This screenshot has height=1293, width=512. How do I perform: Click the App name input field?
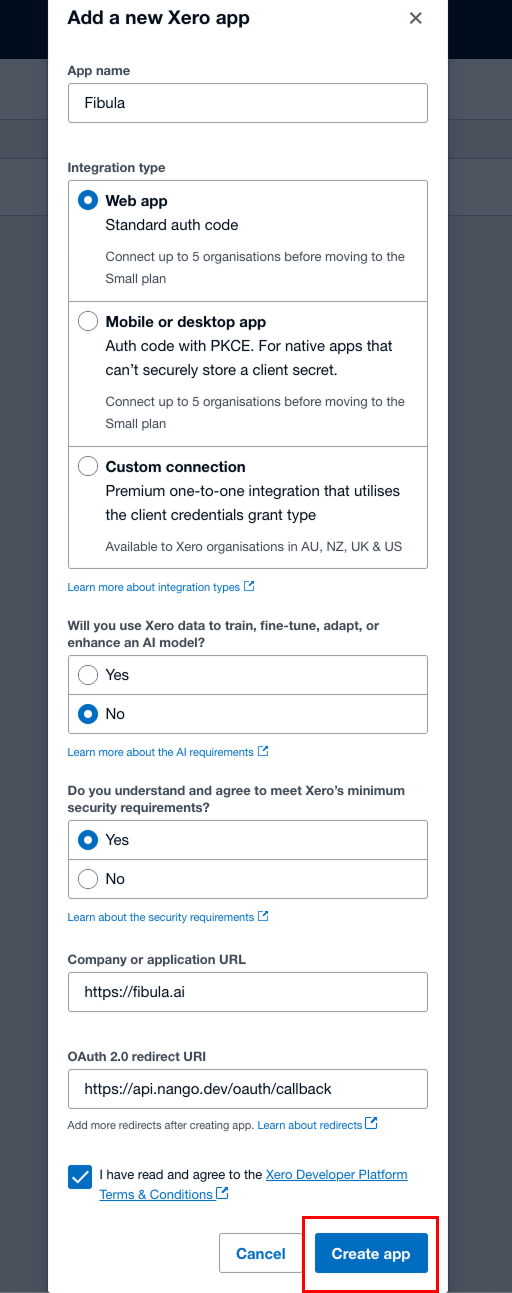(247, 103)
